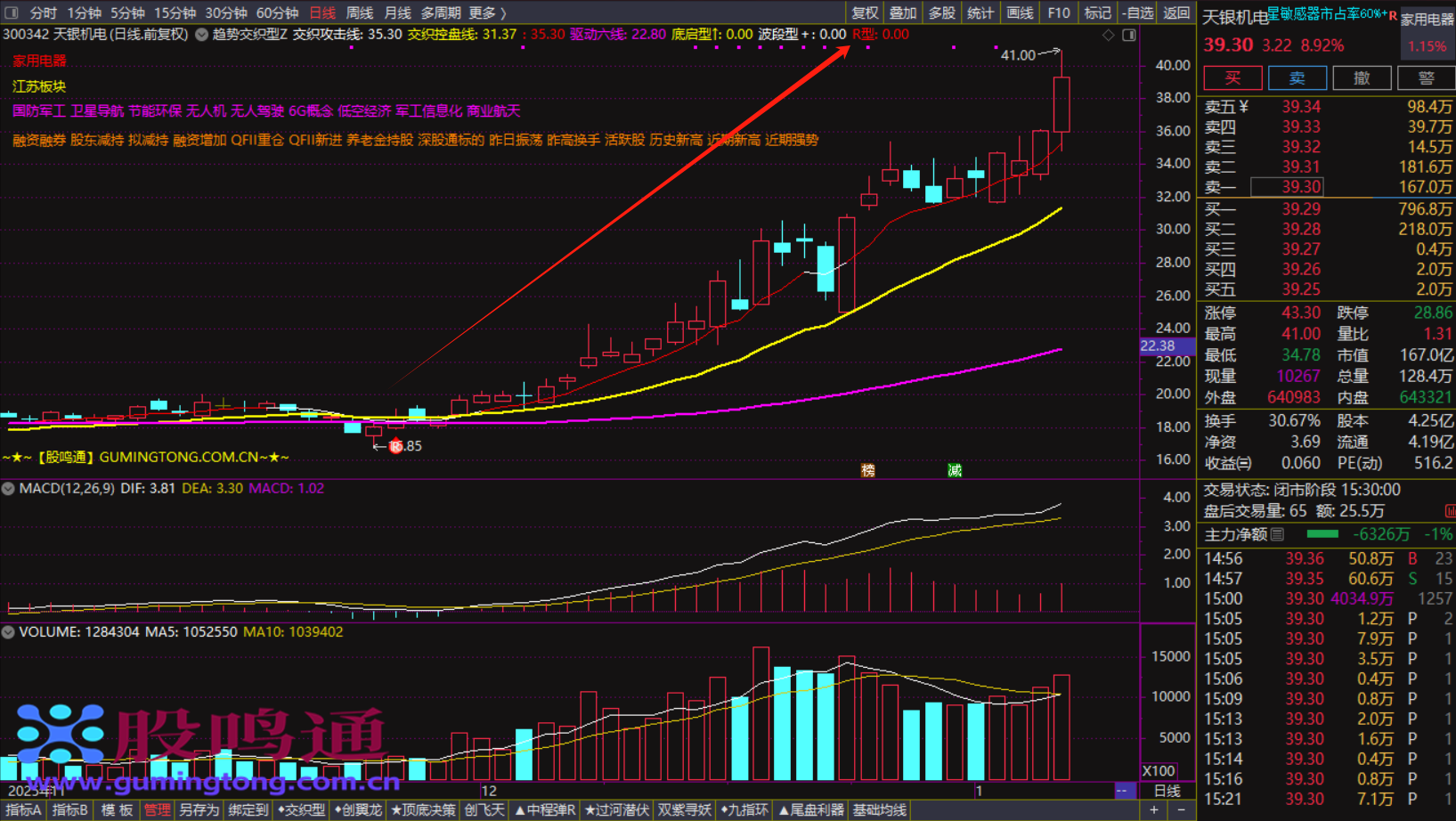Expand the MACD indicator settings arrow

pyautogui.click(x=8, y=489)
